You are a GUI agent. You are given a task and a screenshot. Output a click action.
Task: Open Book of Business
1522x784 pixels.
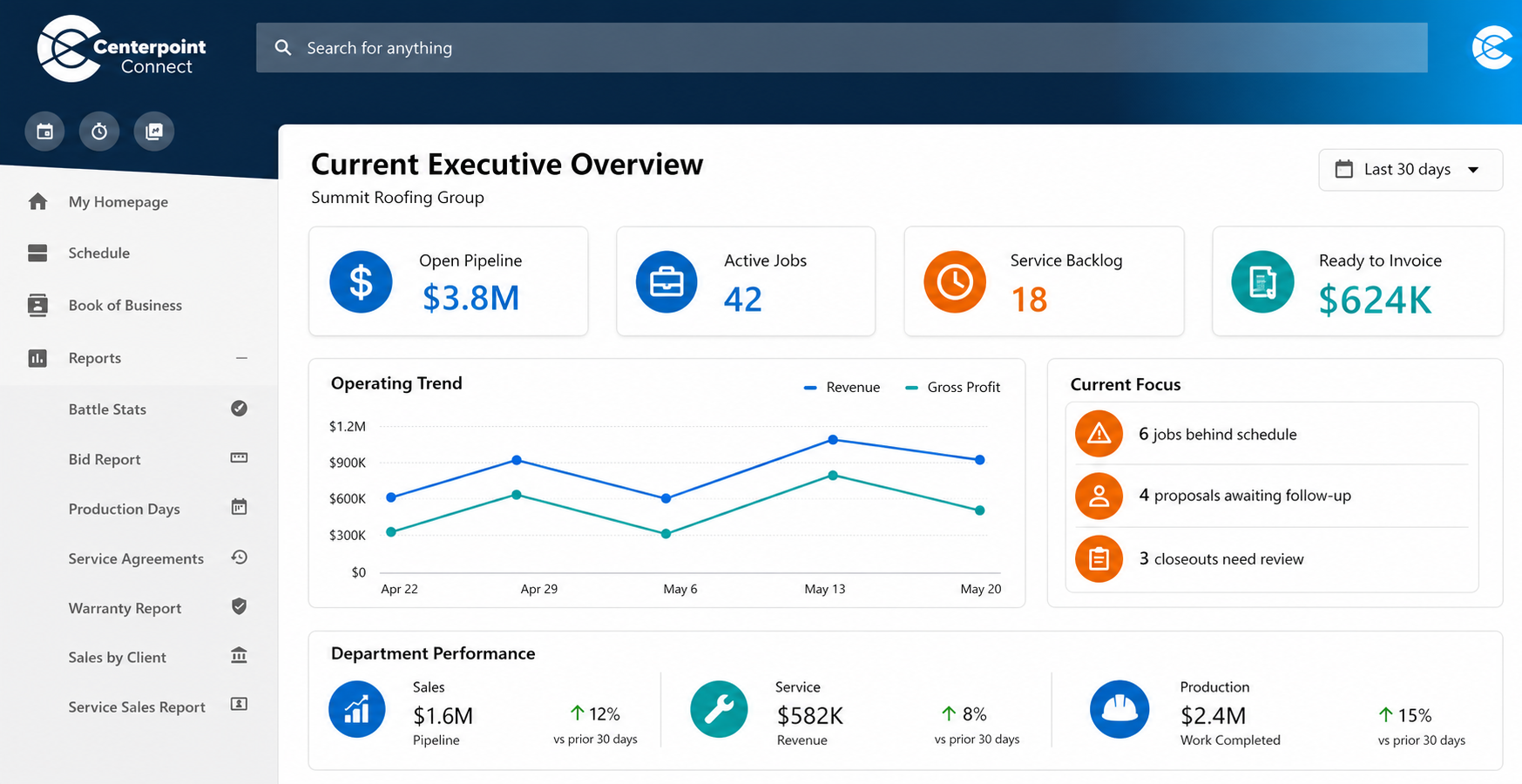[125, 306]
